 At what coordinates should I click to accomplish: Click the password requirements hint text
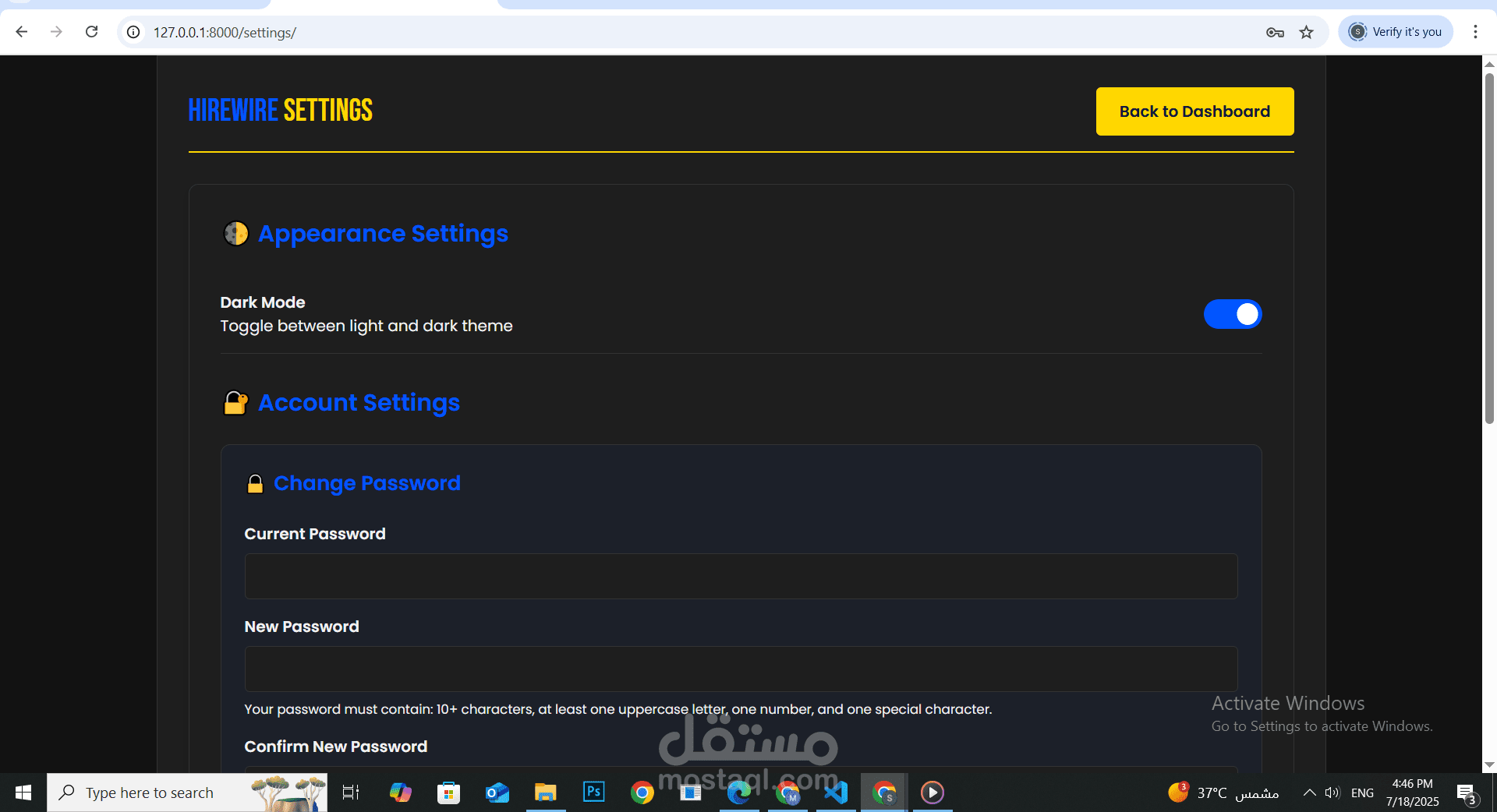tap(618, 709)
